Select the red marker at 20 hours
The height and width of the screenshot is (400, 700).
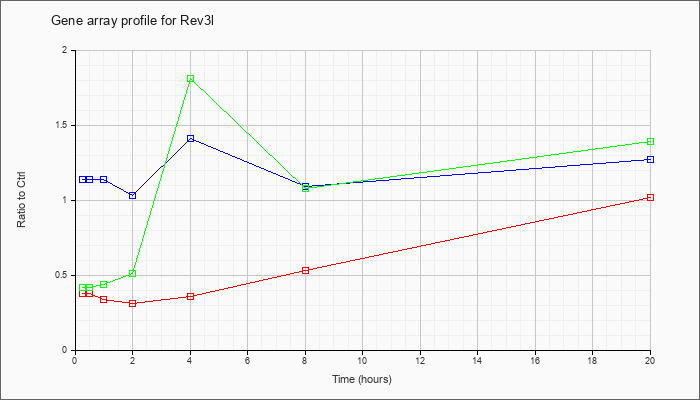tap(650, 197)
